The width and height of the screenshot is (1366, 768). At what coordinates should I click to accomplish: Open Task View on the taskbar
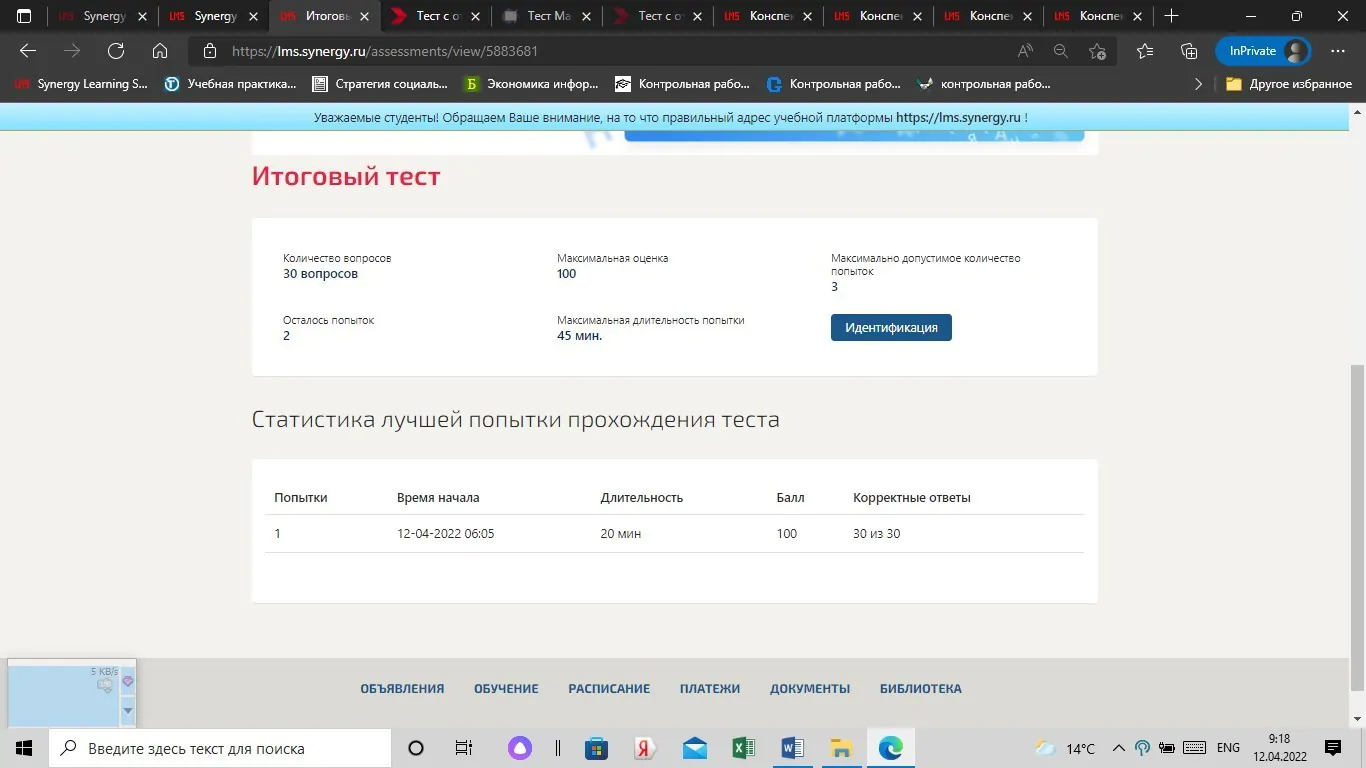(464, 748)
